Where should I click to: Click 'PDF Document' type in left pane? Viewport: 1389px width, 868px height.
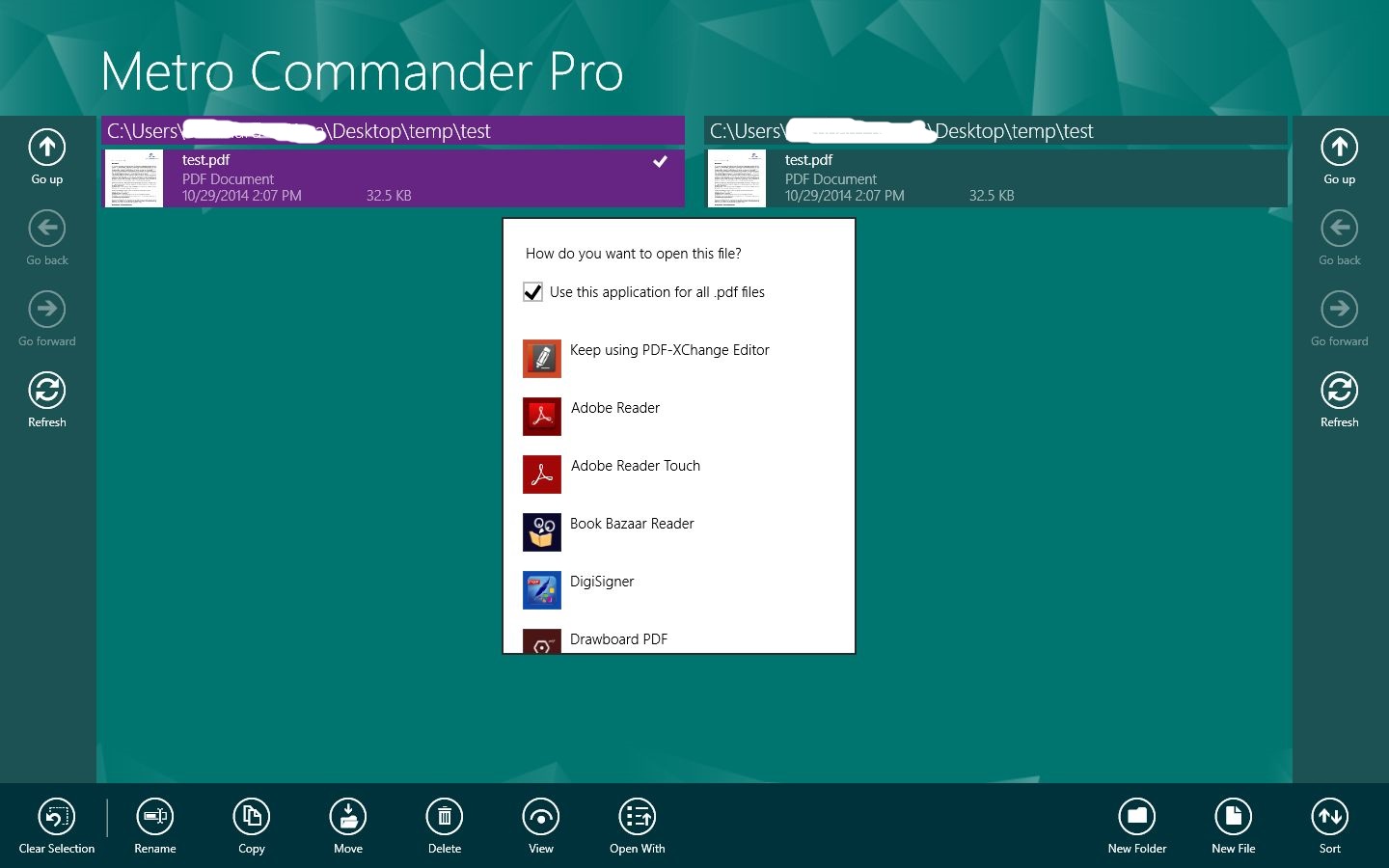[x=228, y=179]
